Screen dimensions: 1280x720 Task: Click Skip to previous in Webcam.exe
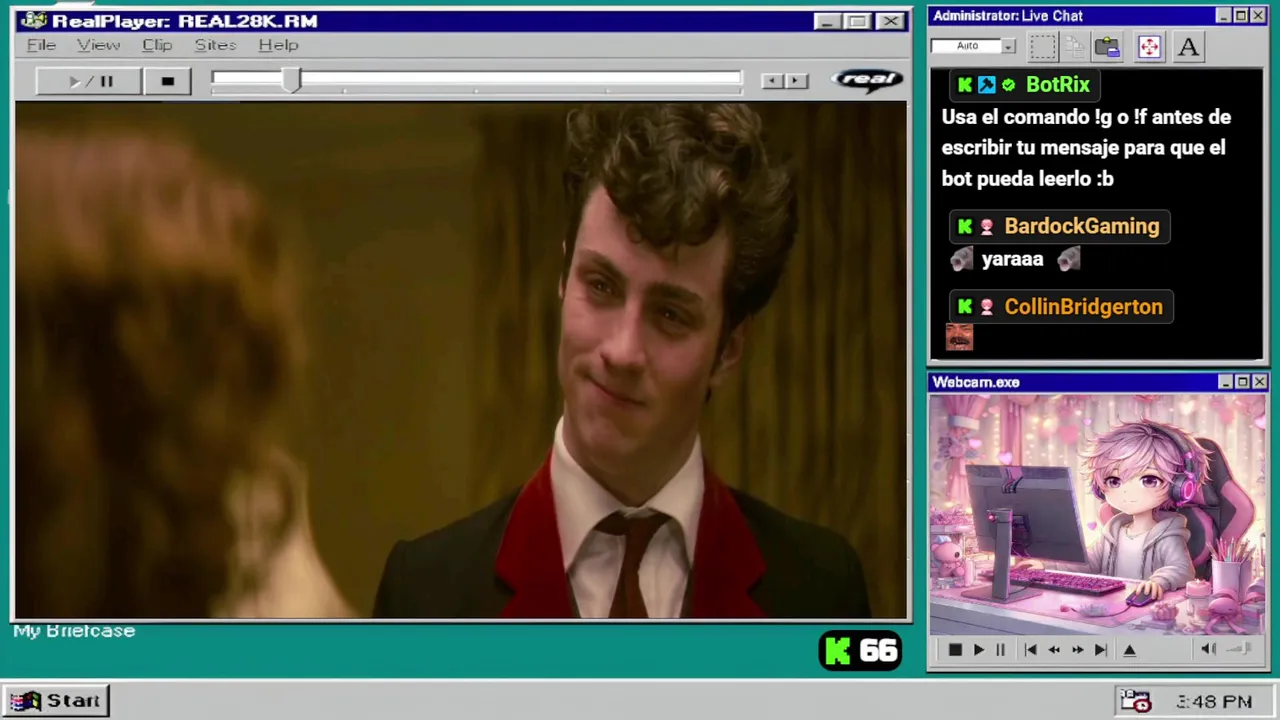coord(1030,650)
